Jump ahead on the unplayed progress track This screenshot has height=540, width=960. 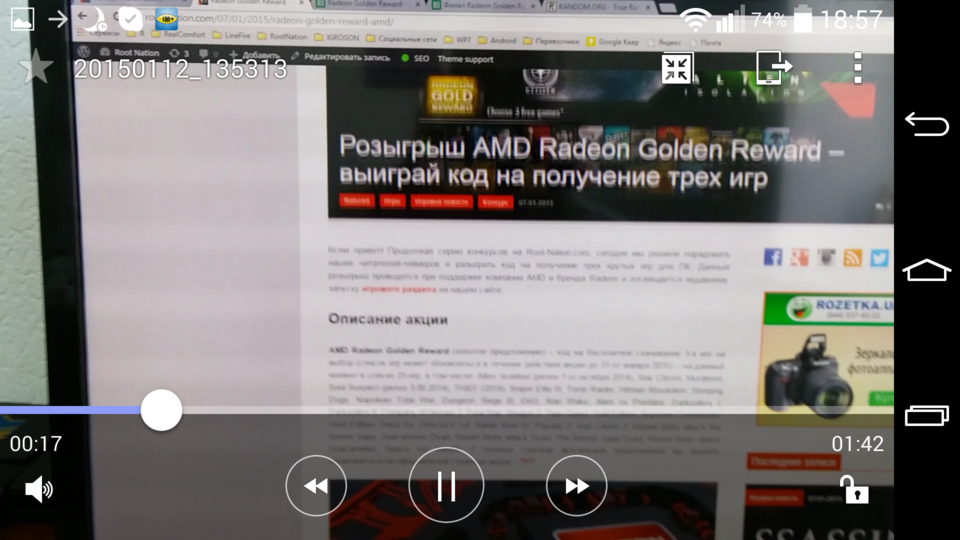point(538,410)
